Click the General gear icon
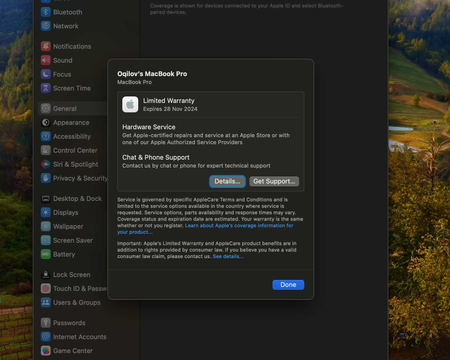Viewport: 450px width, 360px height. (x=46, y=109)
